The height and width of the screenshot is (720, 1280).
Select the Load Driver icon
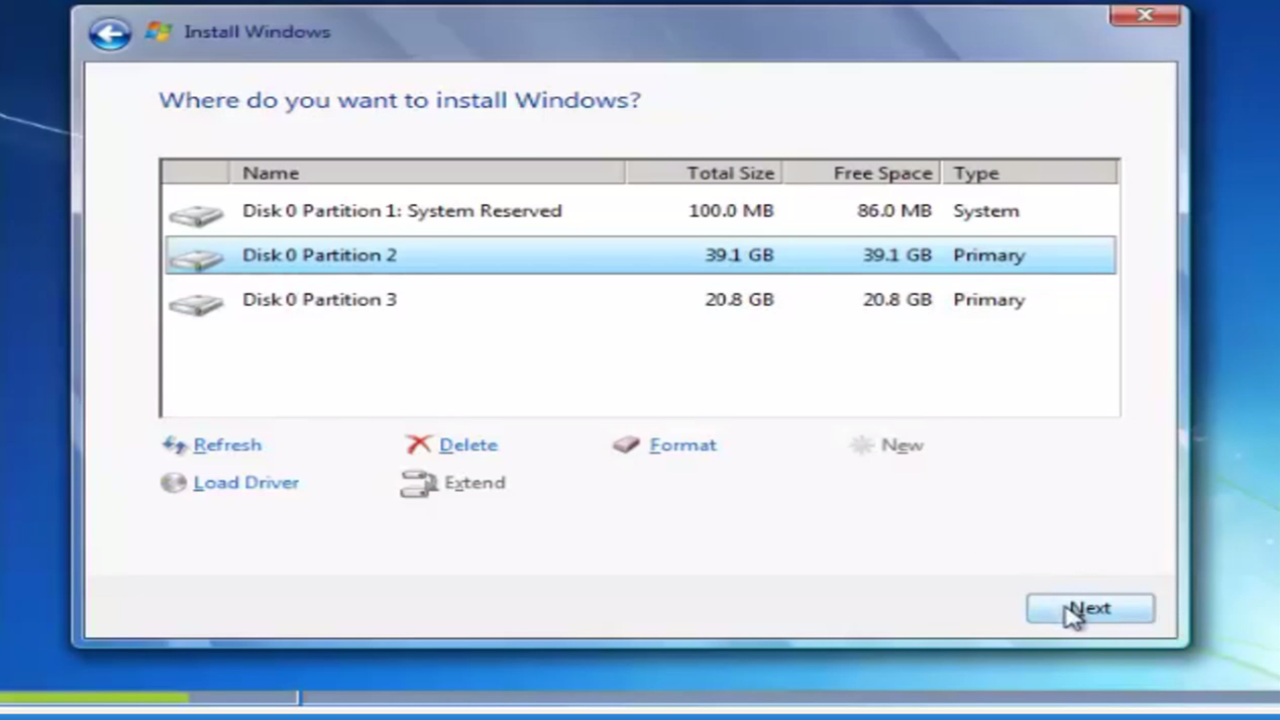[173, 482]
